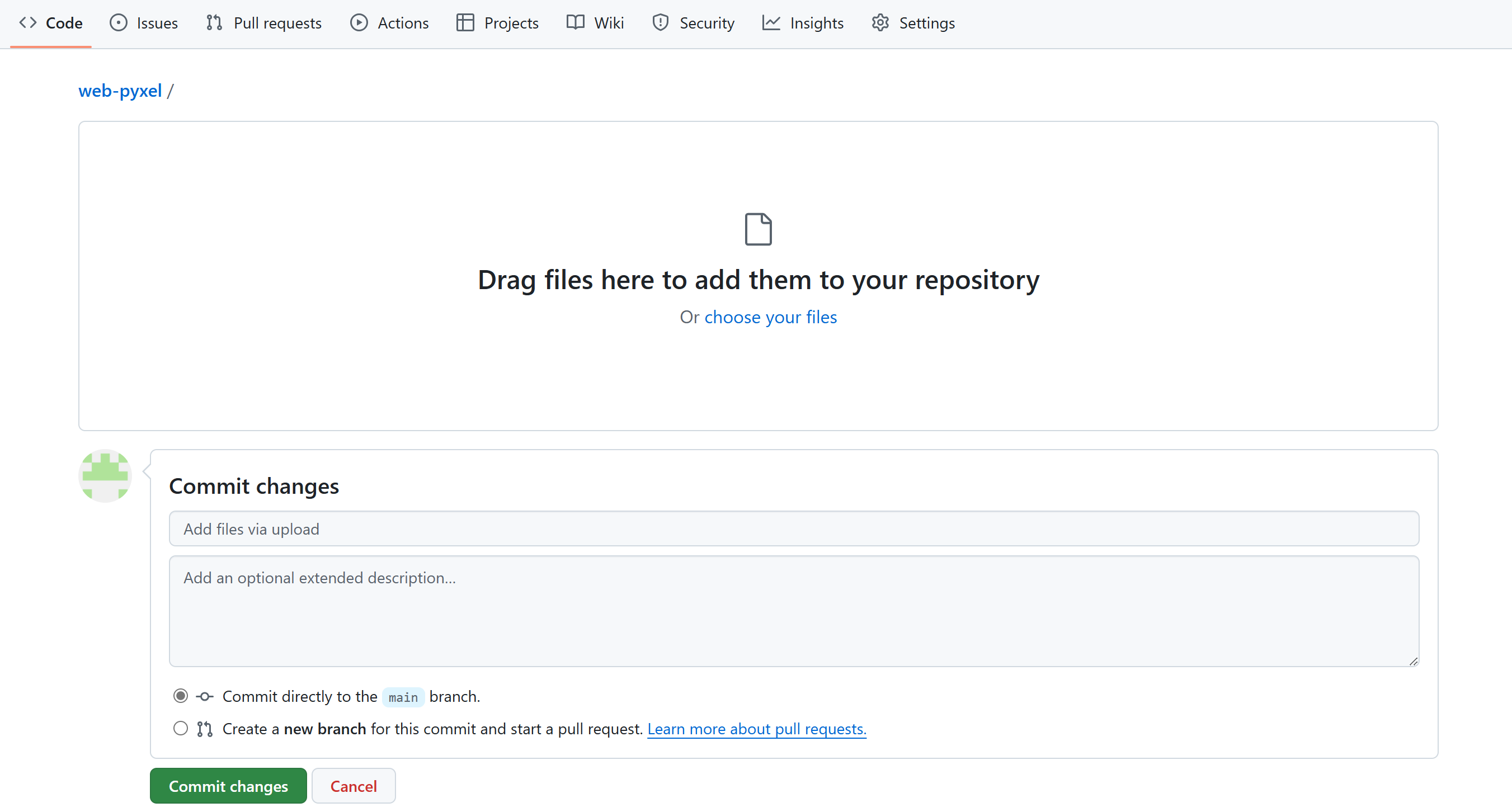
Task: Click the Code brackets icon
Action: [x=27, y=23]
